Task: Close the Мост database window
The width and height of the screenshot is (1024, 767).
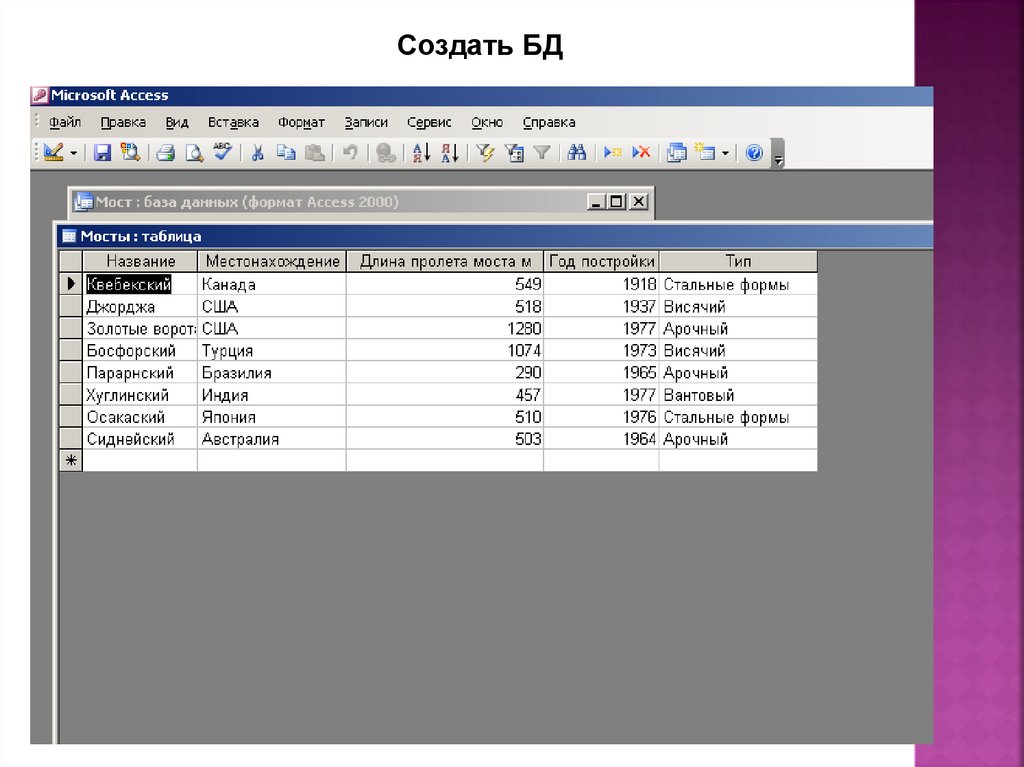Action: pyautogui.click(x=638, y=202)
